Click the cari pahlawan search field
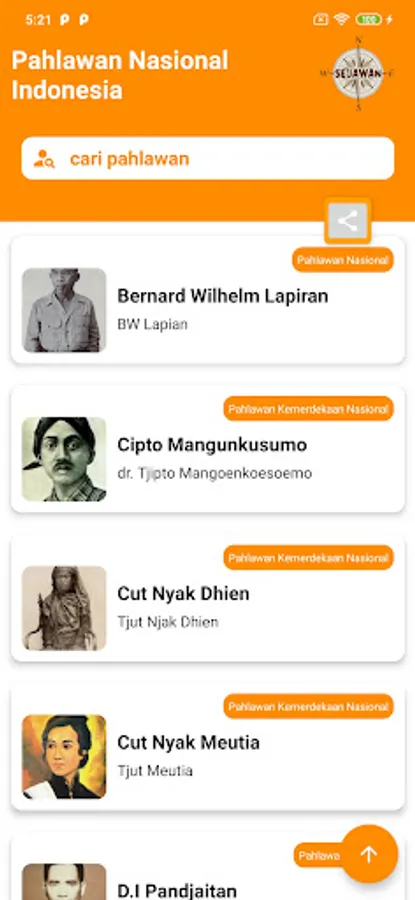This screenshot has width=415, height=900. pyautogui.click(x=208, y=158)
